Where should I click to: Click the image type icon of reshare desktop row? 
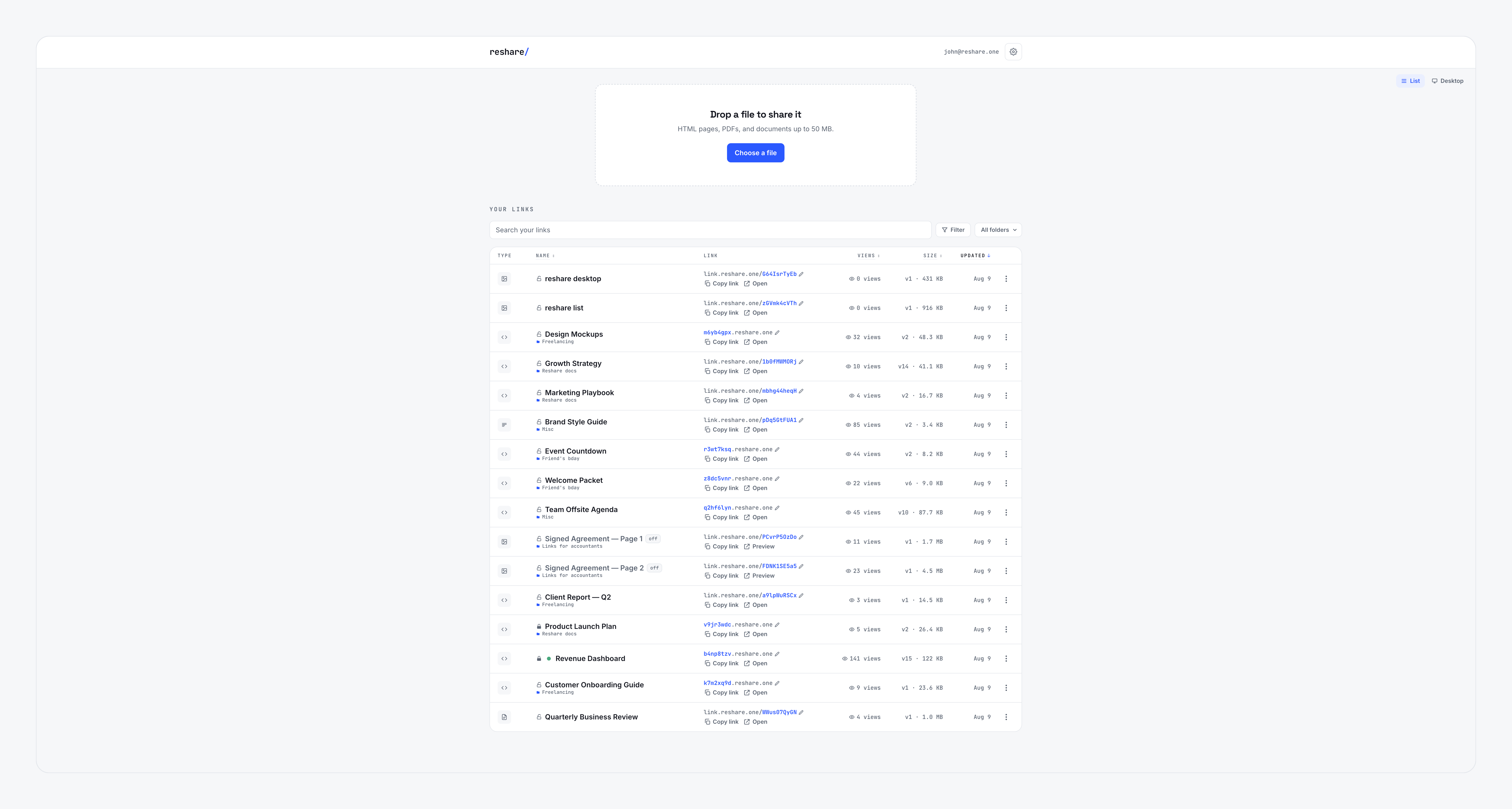(504, 279)
